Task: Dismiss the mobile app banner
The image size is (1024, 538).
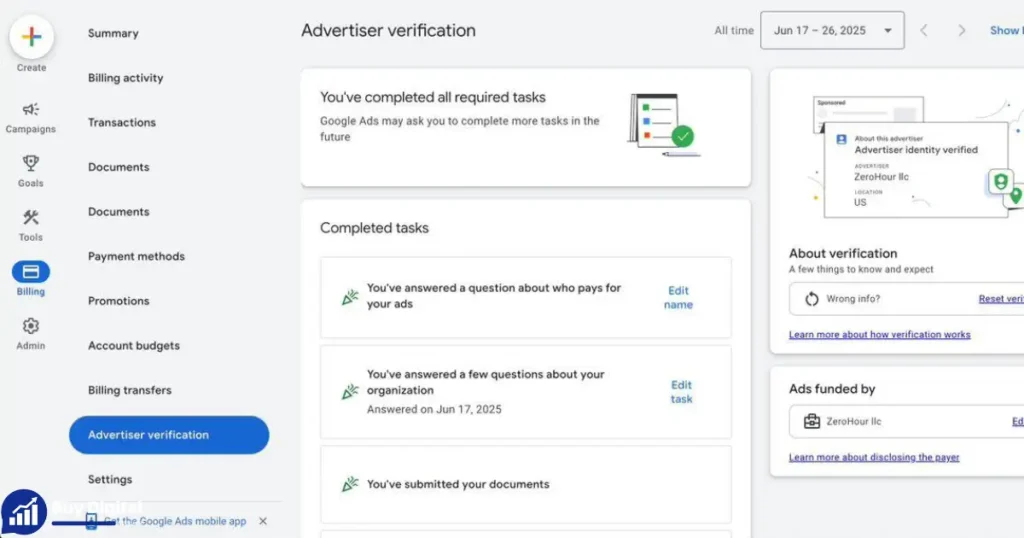Action: (x=263, y=521)
